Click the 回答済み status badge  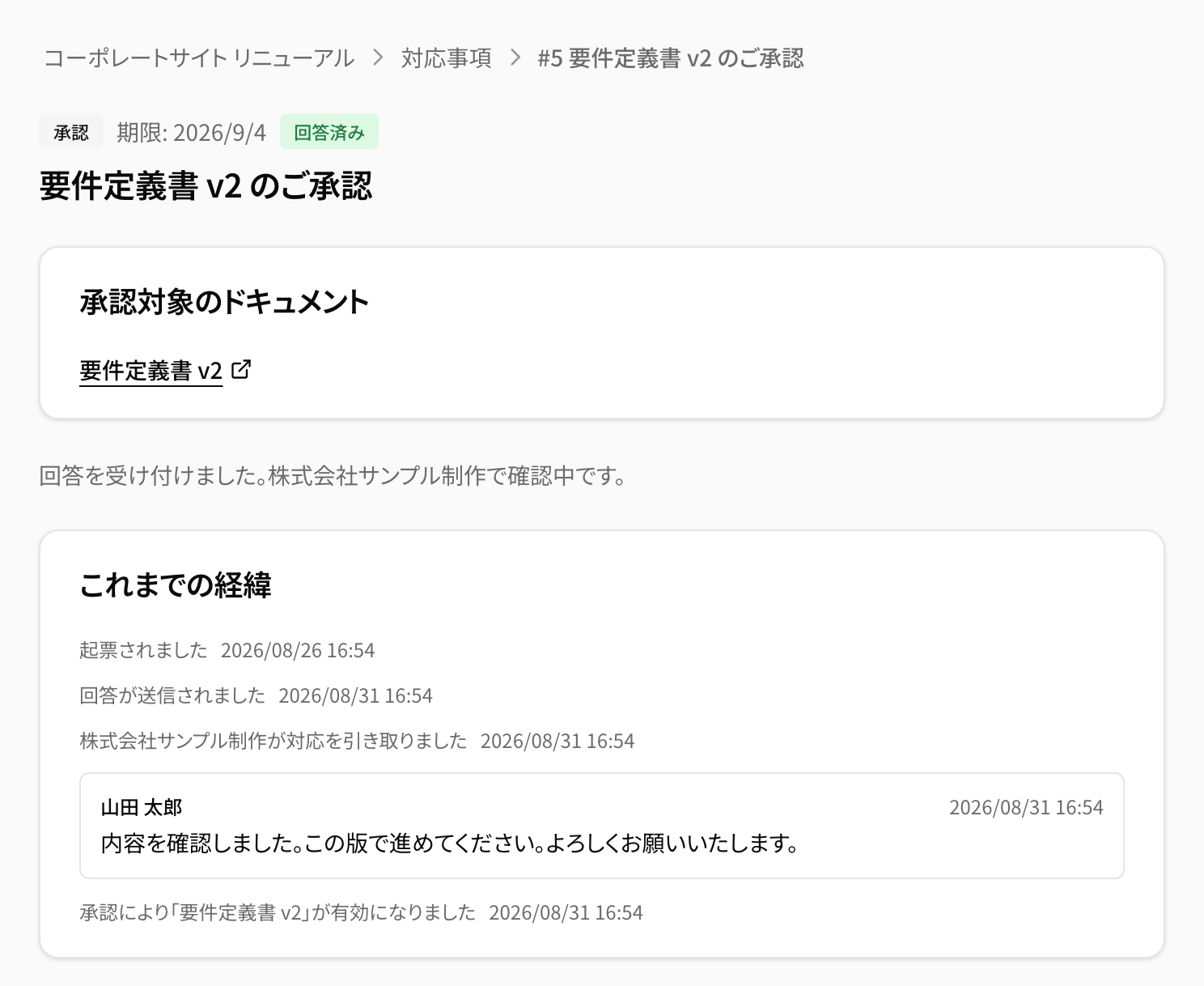(329, 132)
